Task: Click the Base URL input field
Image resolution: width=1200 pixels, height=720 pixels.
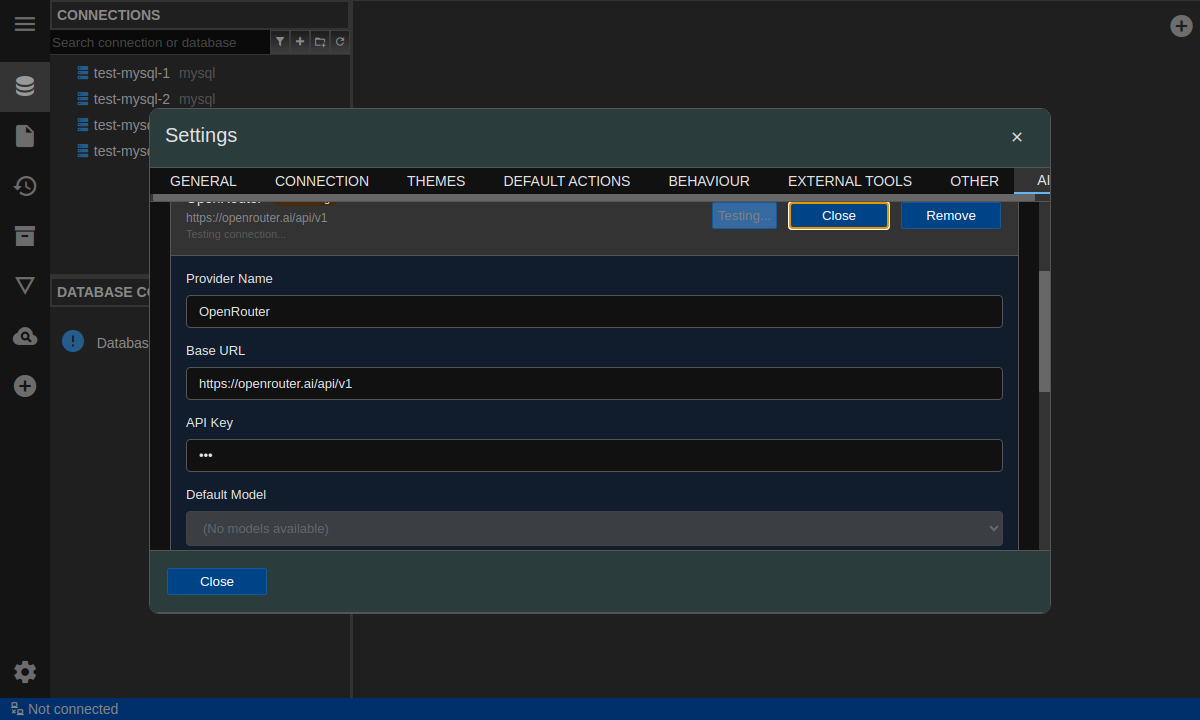Action: pos(594,383)
